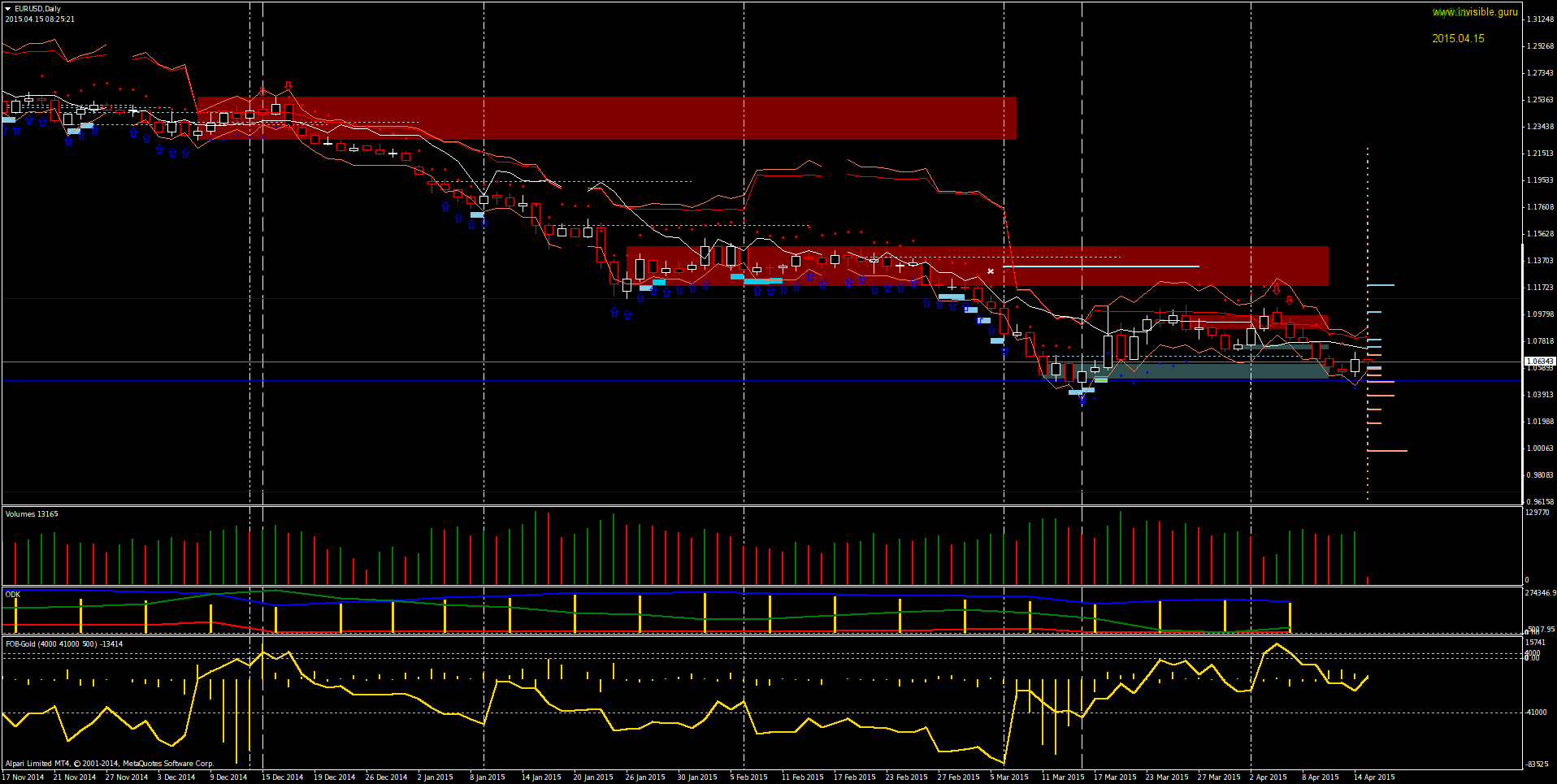Click the 1.29268 price axis value

point(1541,45)
